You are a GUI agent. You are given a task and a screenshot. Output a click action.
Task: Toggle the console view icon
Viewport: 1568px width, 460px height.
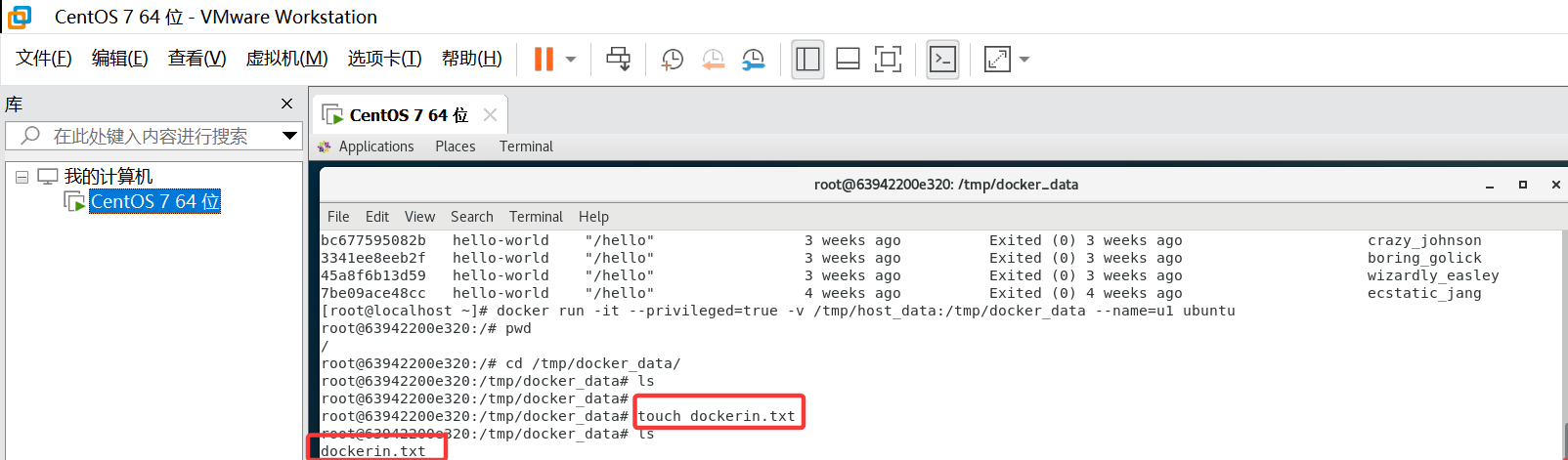tap(942, 60)
